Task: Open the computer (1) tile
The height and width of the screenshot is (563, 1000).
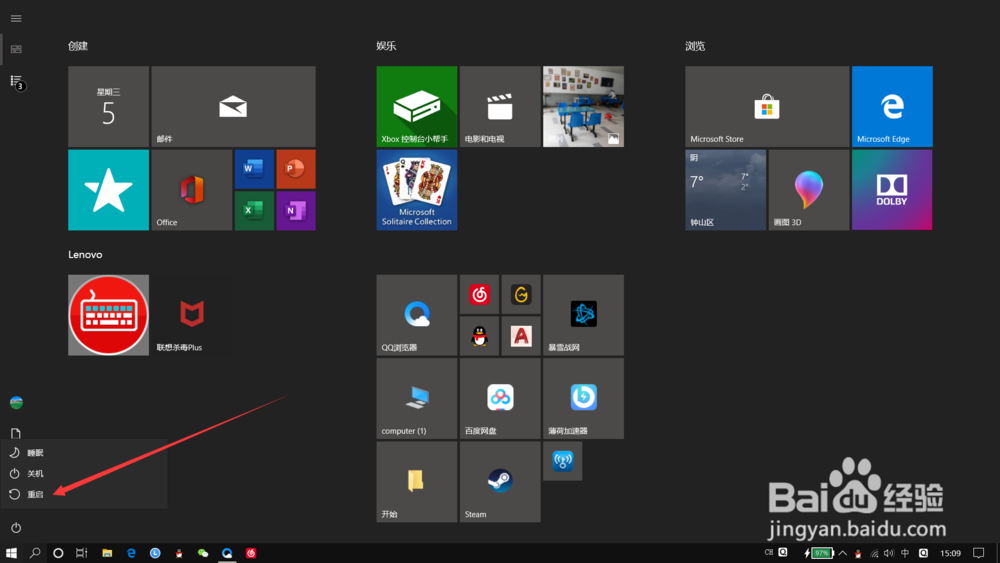Action: tap(416, 398)
